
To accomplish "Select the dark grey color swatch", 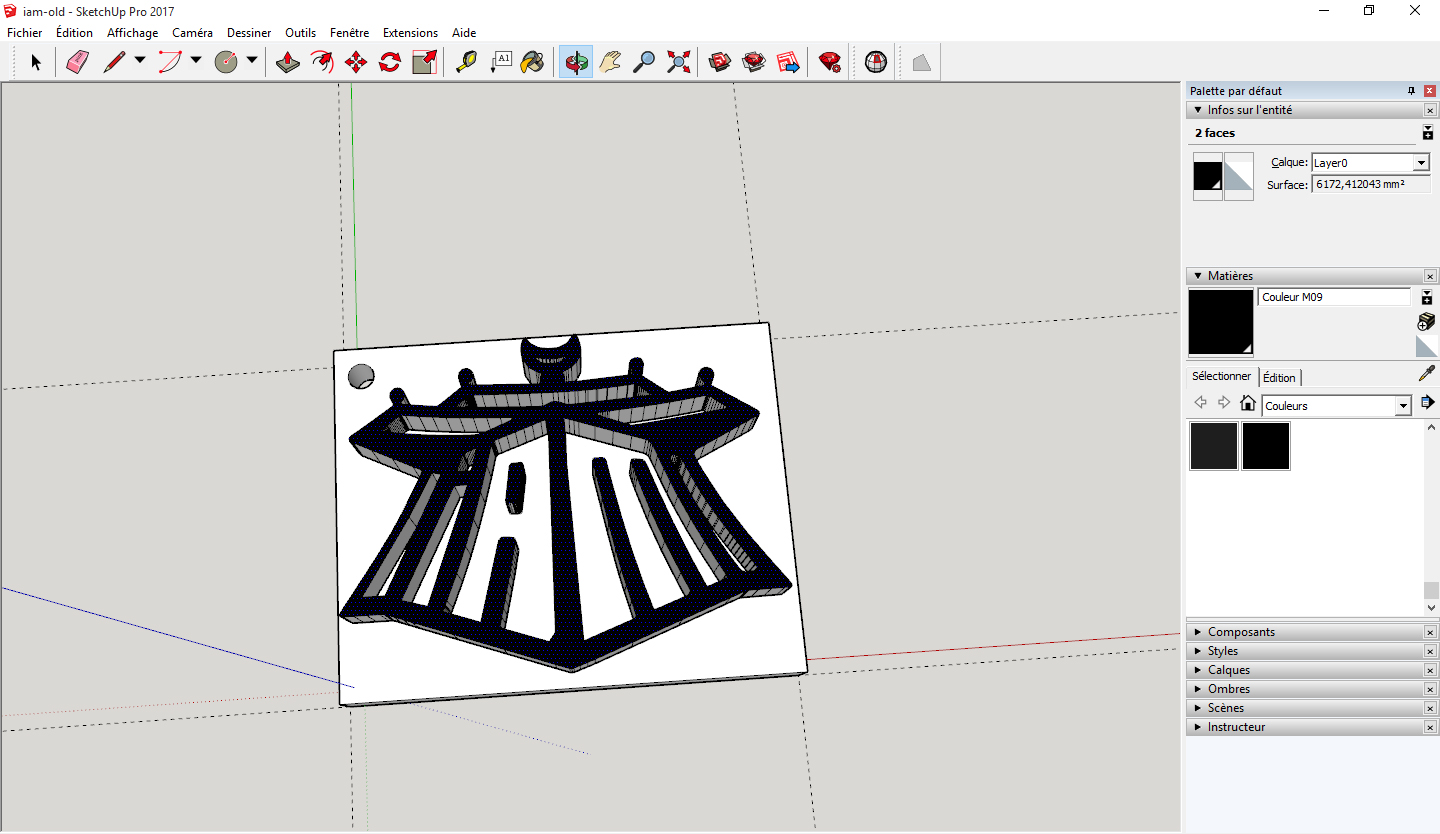I will click(x=1214, y=446).
